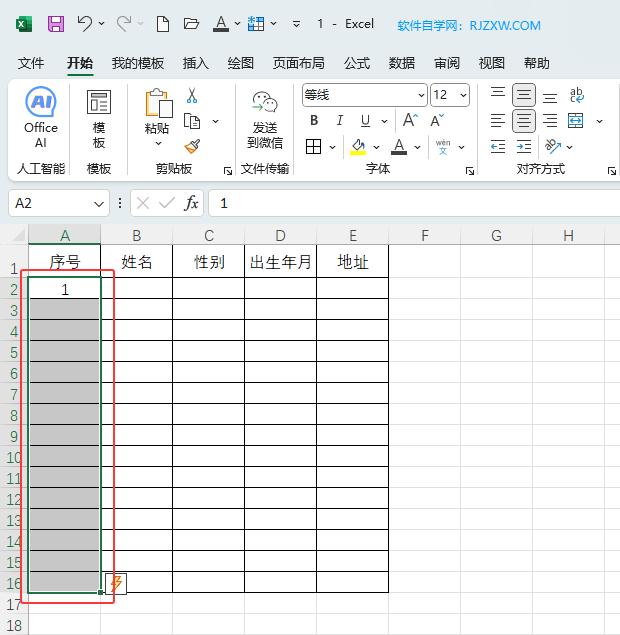Switch to 公式 (Formulas) tab

click(357, 63)
